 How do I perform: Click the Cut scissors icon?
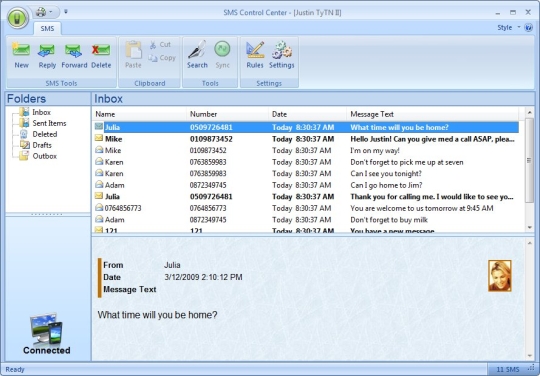153,45
